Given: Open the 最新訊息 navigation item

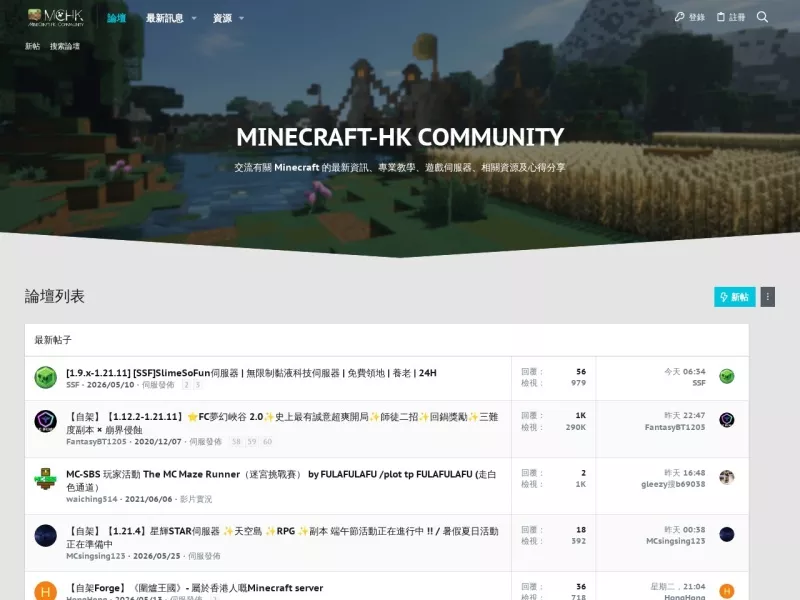Looking at the screenshot, I should point(164,18).
